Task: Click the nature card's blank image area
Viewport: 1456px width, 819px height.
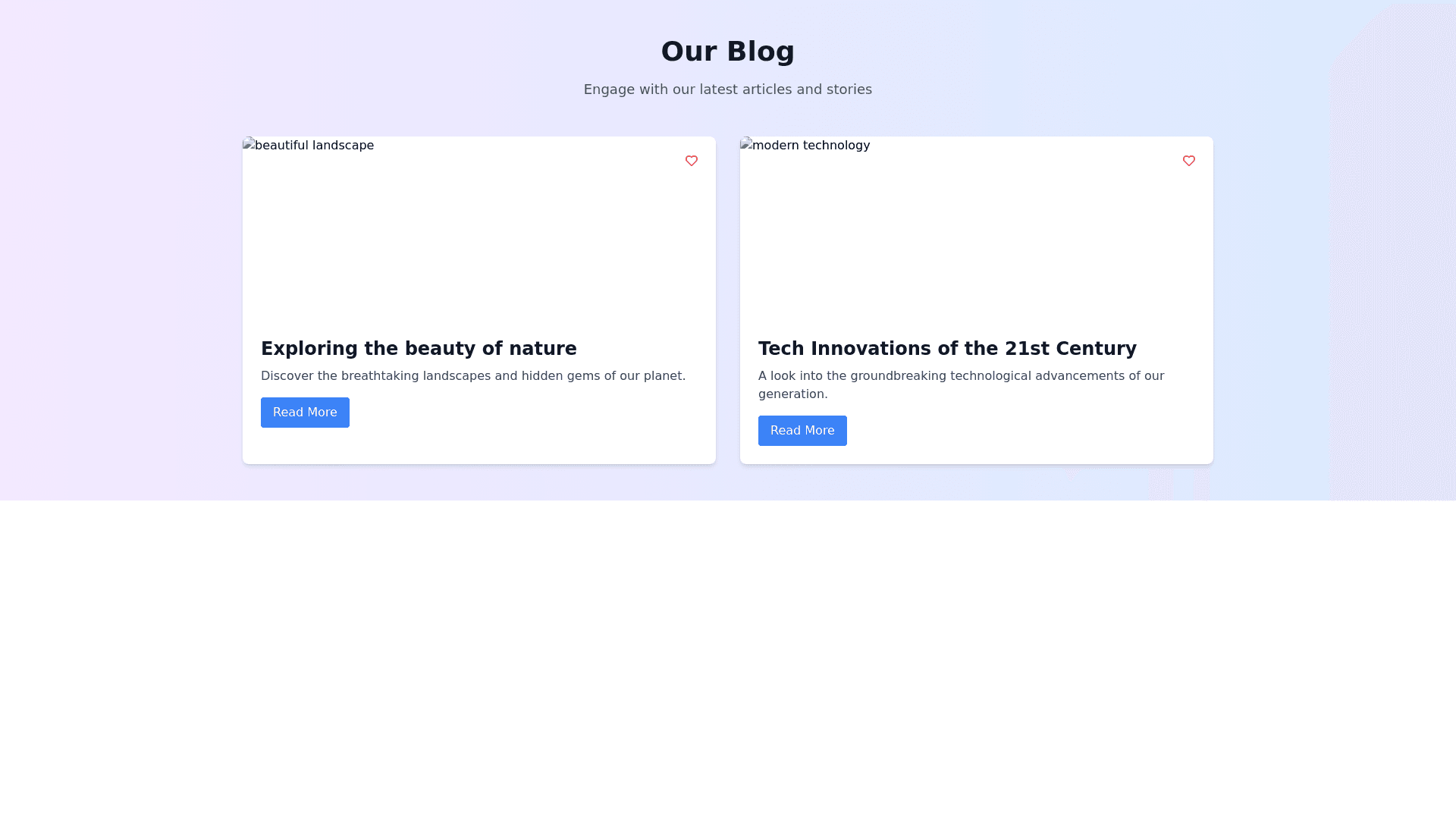Action: click(x=479, y=235)
